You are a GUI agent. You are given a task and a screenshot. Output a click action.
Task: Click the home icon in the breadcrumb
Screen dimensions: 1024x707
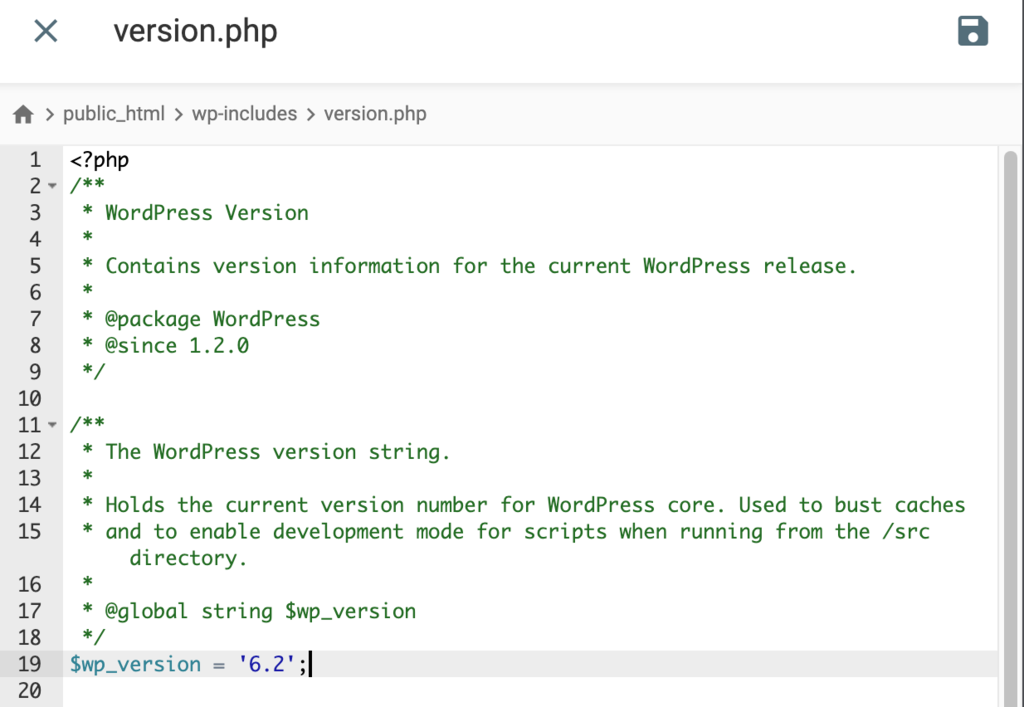click(22, 113)
